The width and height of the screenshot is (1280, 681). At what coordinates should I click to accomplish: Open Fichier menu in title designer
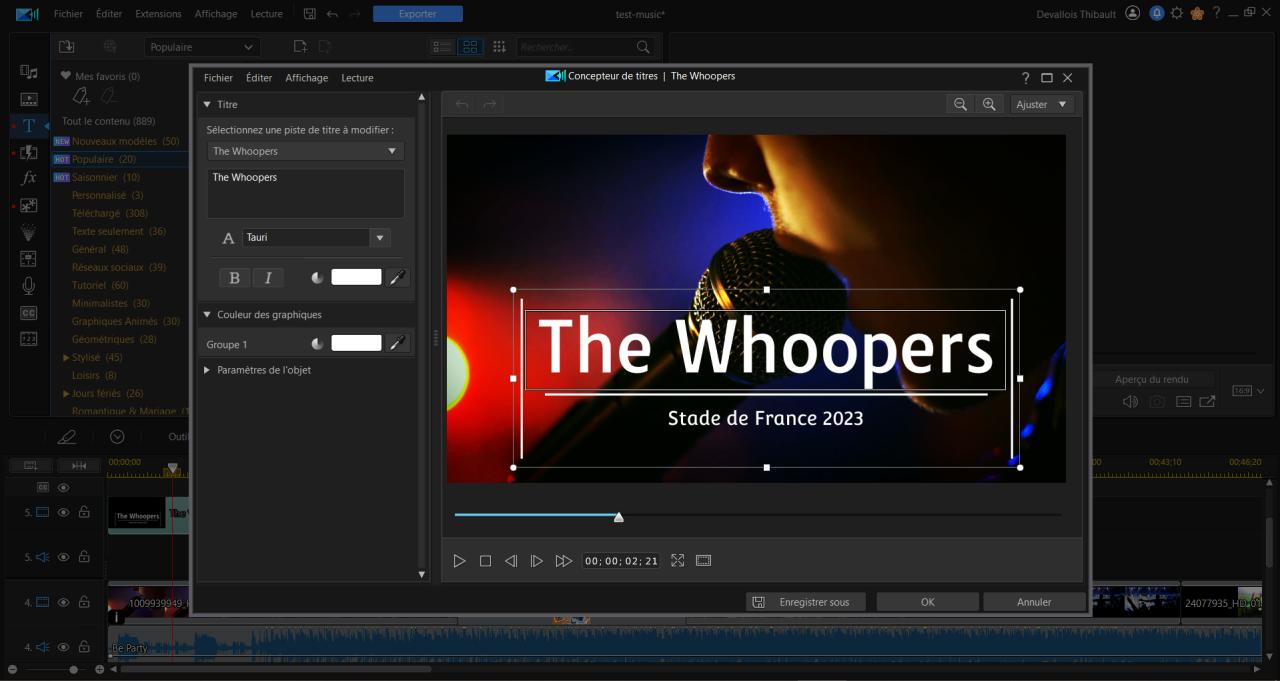tap(218, 78)
